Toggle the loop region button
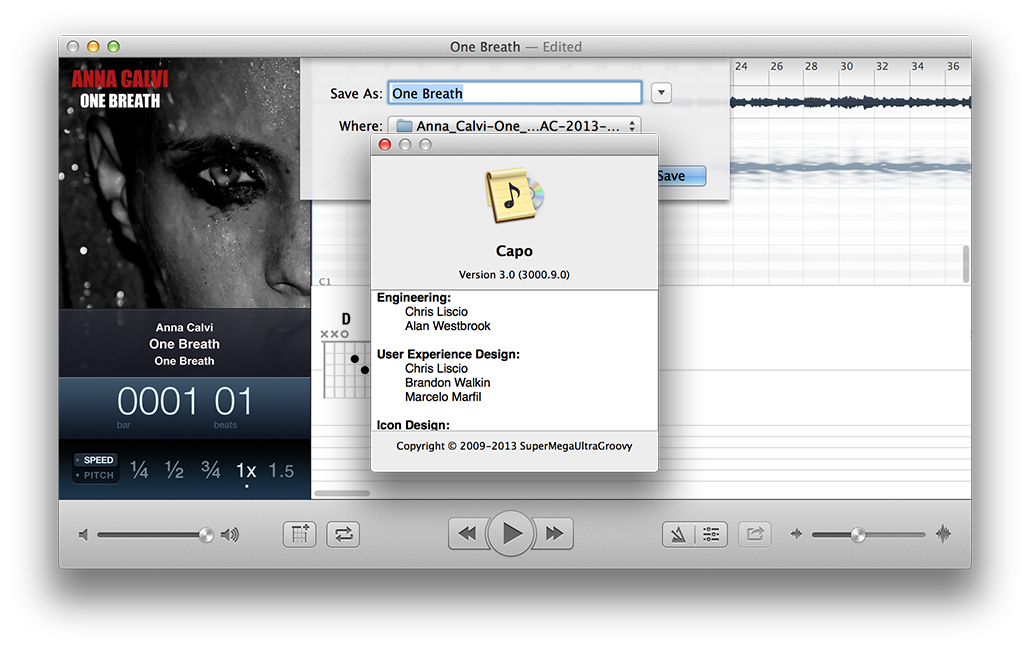The image size is (1028, 649). pyautogui.click(x=343, y=534)
